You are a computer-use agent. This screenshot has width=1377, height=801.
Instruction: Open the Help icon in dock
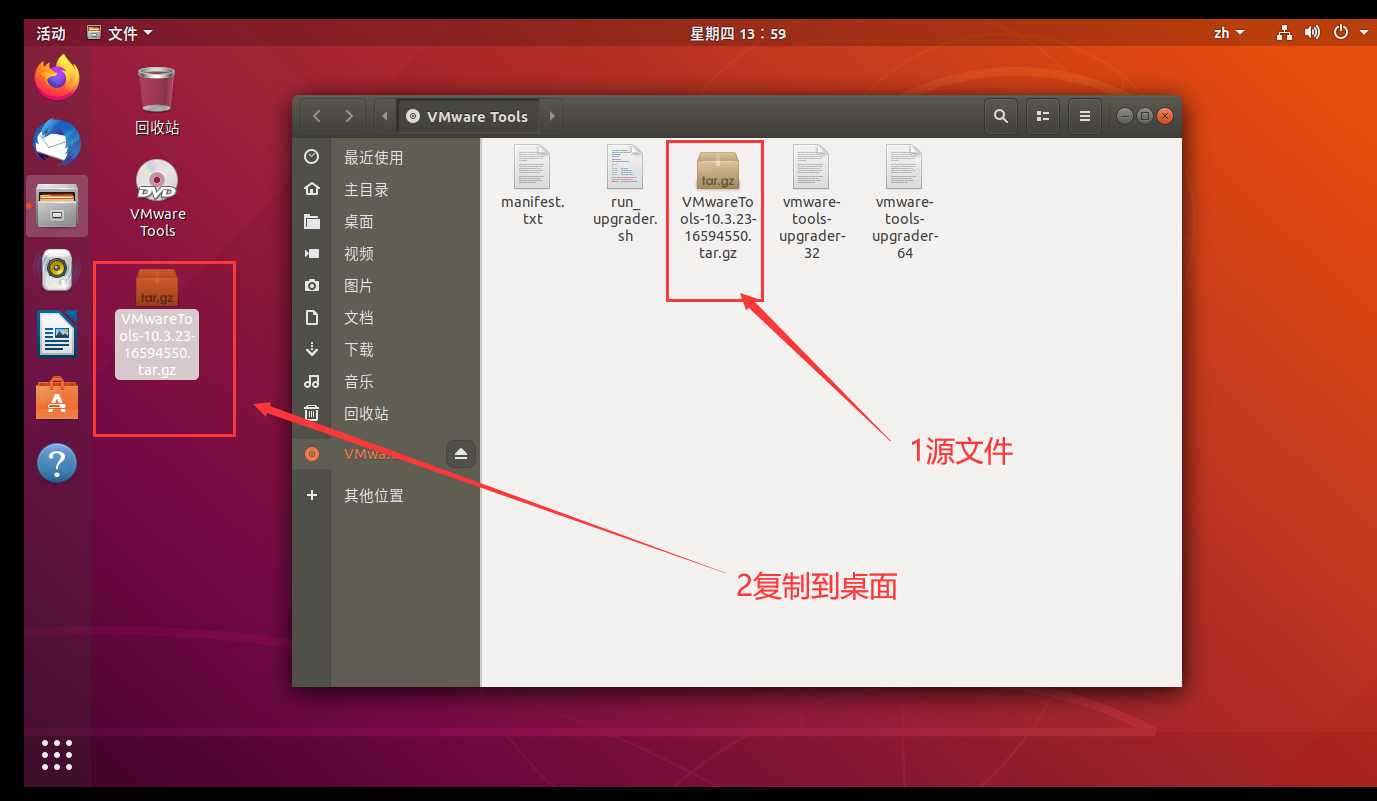pyautogui.click(x=57, y=463)
